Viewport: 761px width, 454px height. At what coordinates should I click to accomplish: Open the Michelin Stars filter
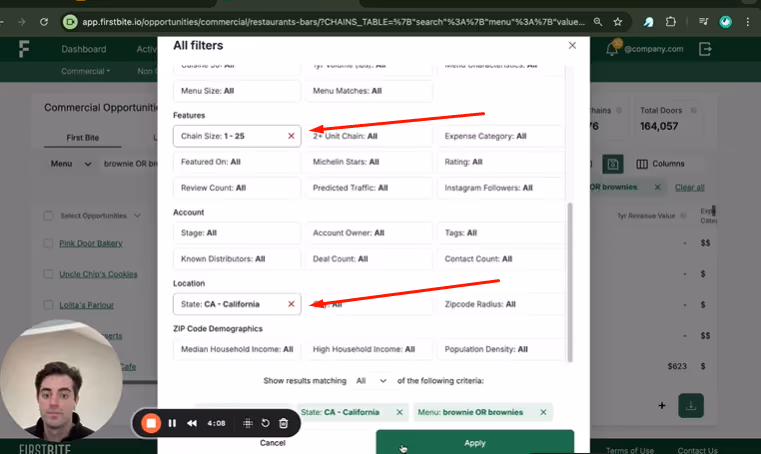[x=369, y=162]
